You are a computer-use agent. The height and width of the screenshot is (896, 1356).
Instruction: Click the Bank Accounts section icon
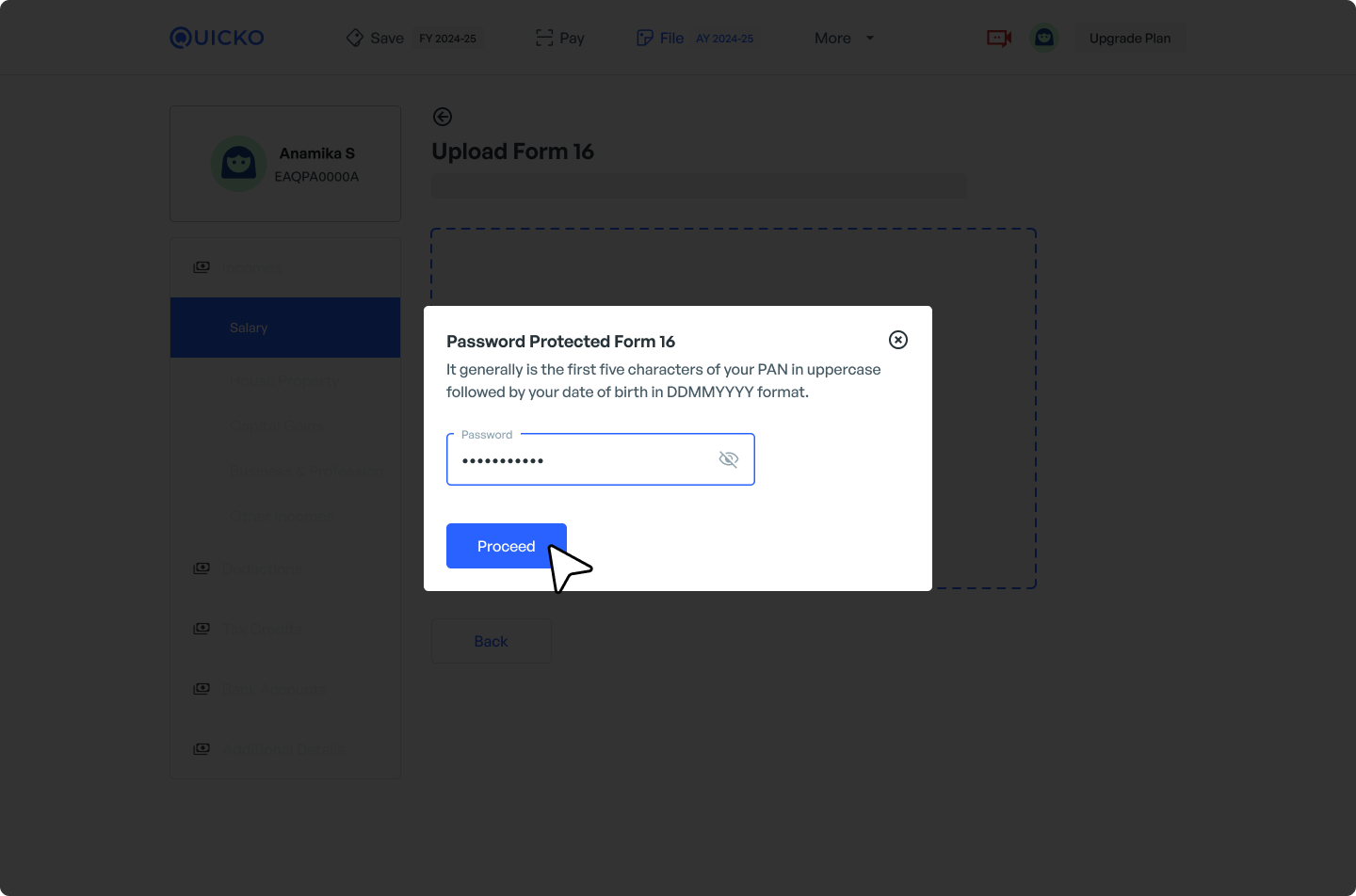pyautogui.click(x=202, y=689)
